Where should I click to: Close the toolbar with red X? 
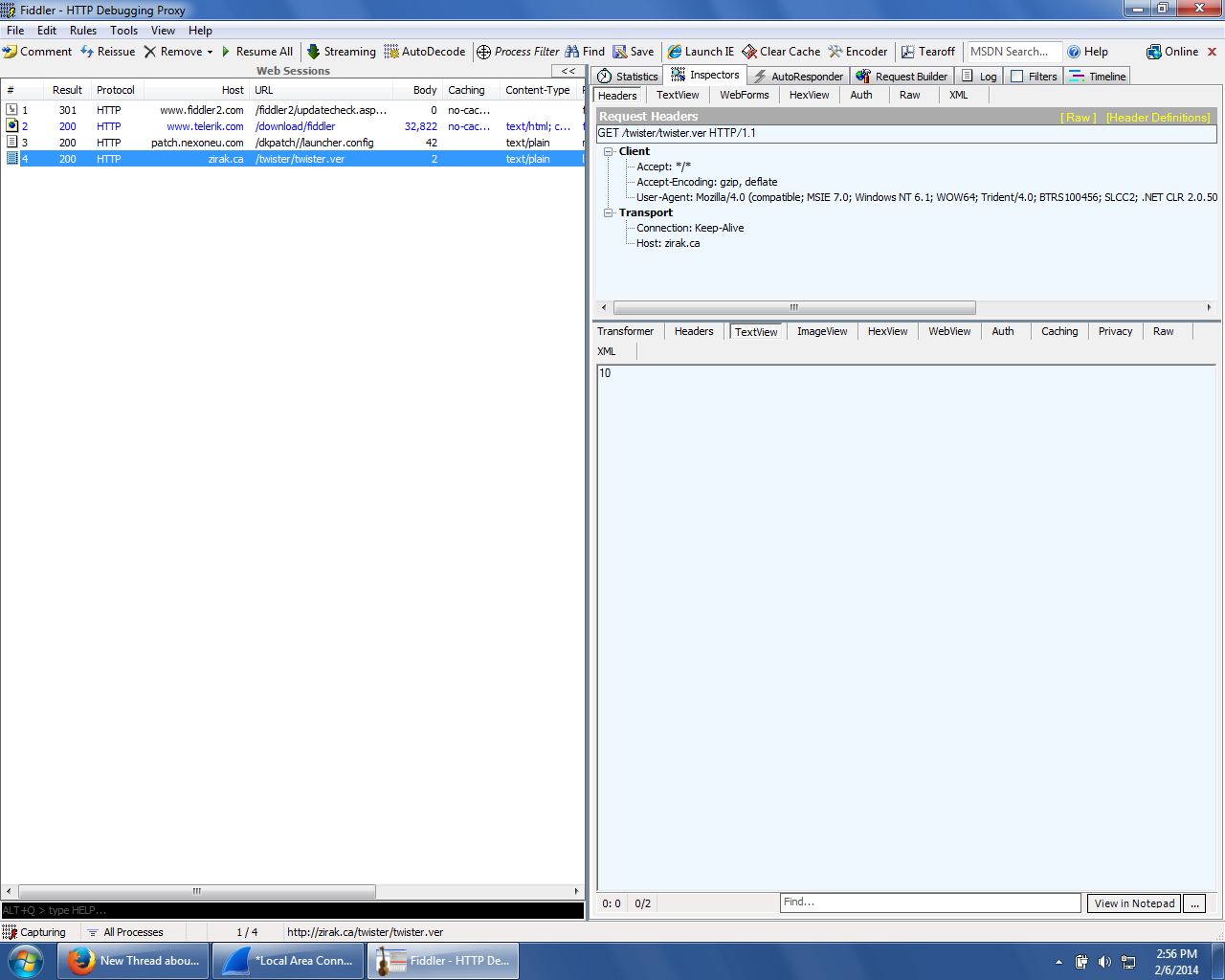(1213, 52)
